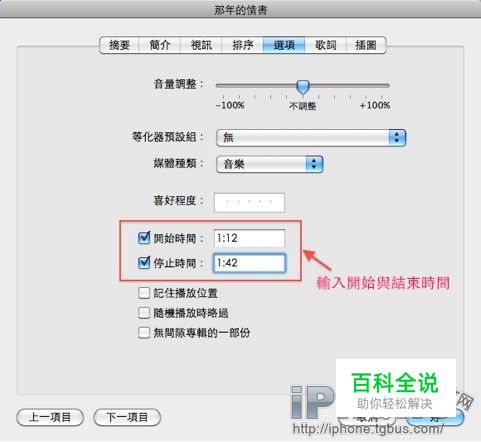Switch to the 插圖 tab
Image resolution: width=481 pixels, height=442 pixels.
click(x=366, y=45)
